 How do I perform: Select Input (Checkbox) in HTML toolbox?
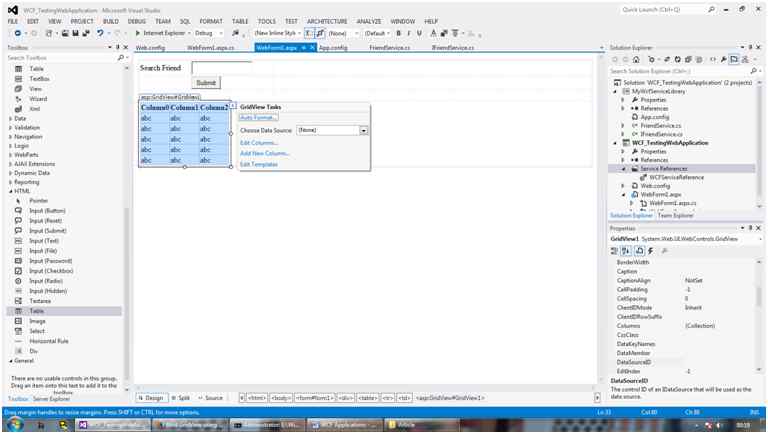point(51,271)
